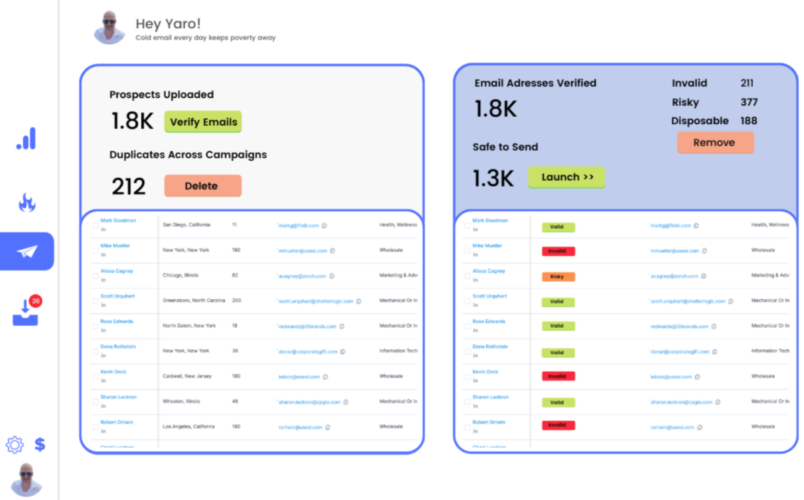Copy acagney email in Prospects Uploaded table
Screen dimensions: 804x500
pos(332,276)
